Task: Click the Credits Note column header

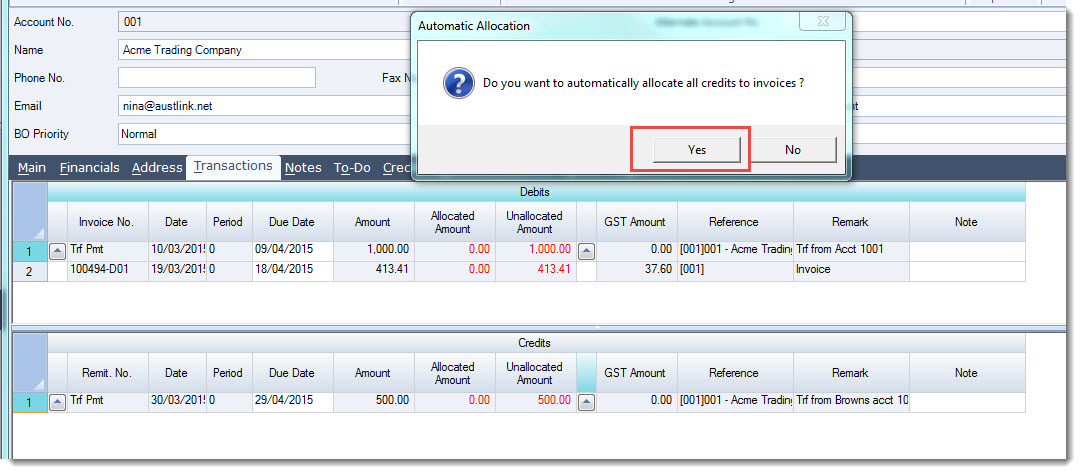Action: point(967,373)
